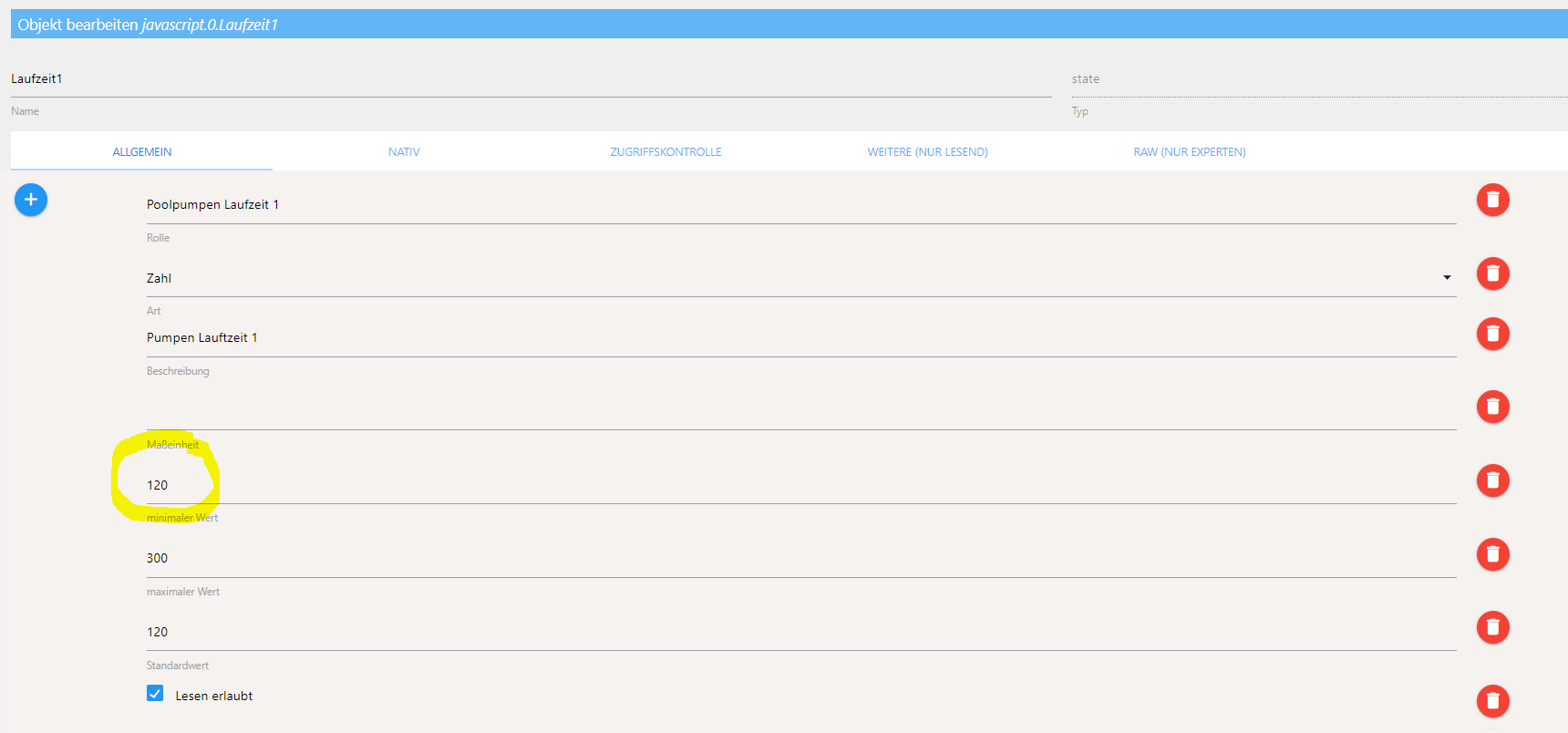
Task: Click the blue plus add-attribute button
Action: coord(31,200)
